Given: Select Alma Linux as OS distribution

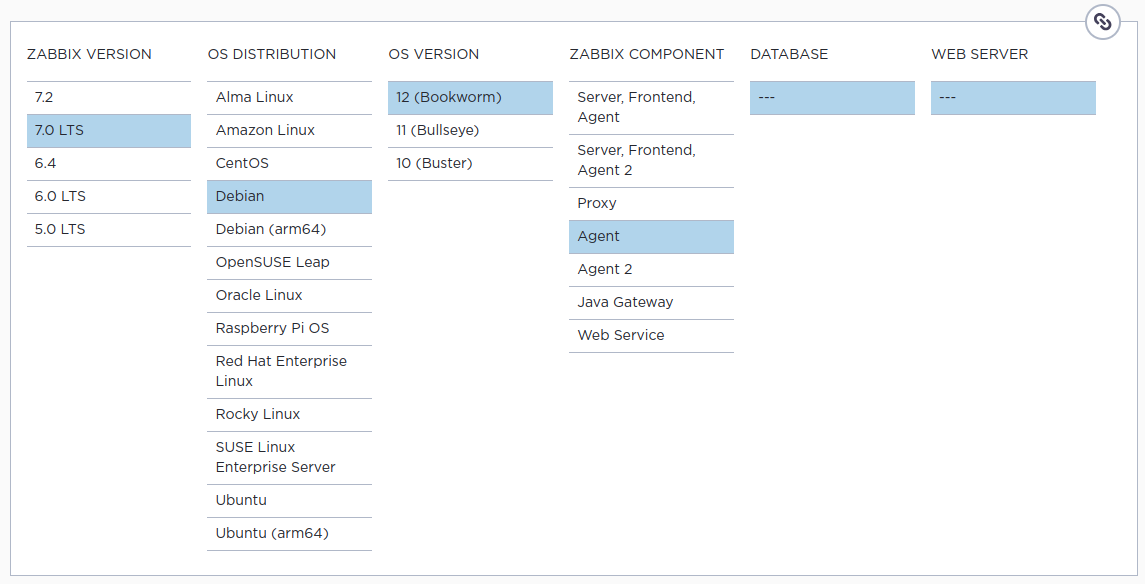Looking at the screenshot, I should pyautogui.click(x=289, y=97).
